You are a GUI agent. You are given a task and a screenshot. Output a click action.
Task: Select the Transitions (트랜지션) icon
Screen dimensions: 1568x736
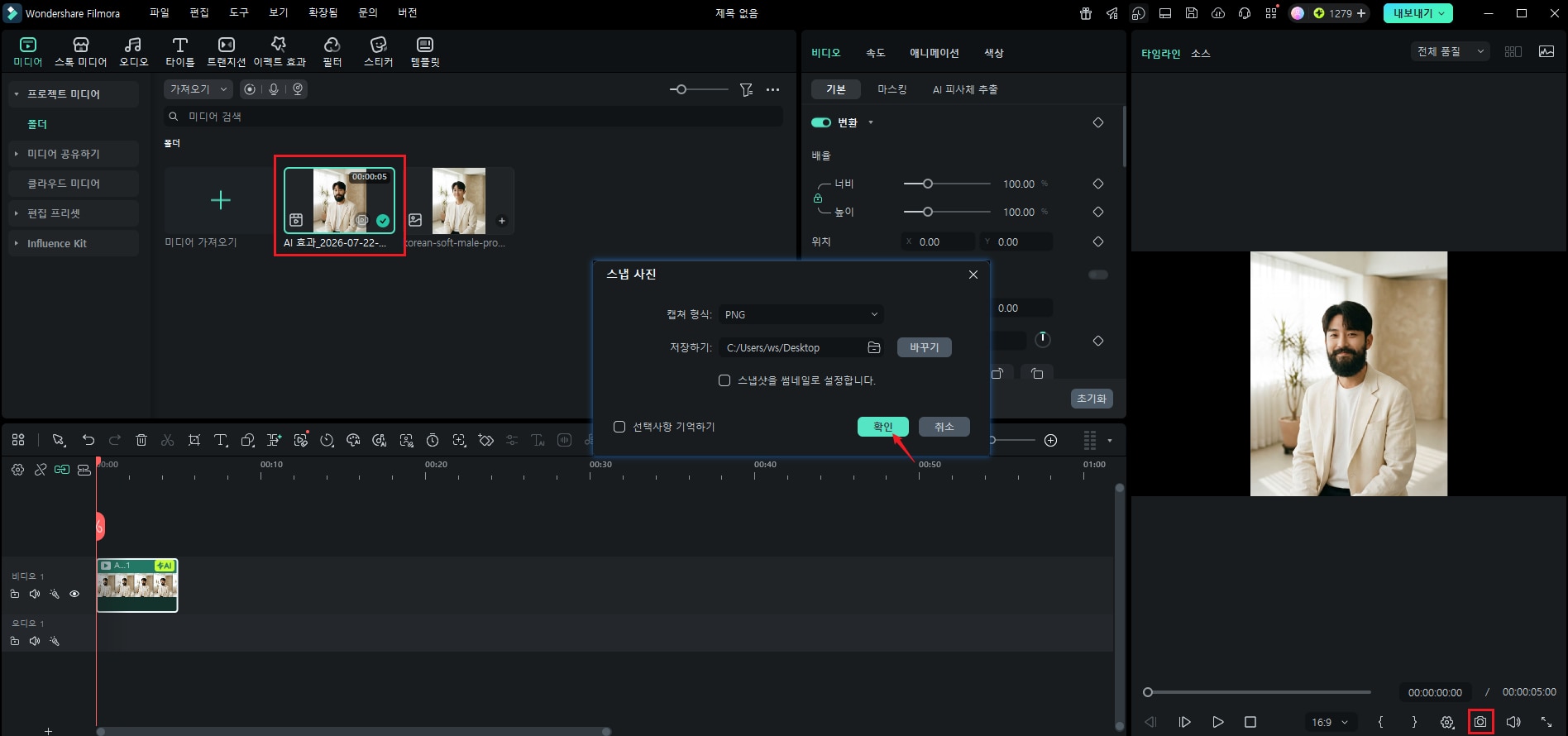226,51
